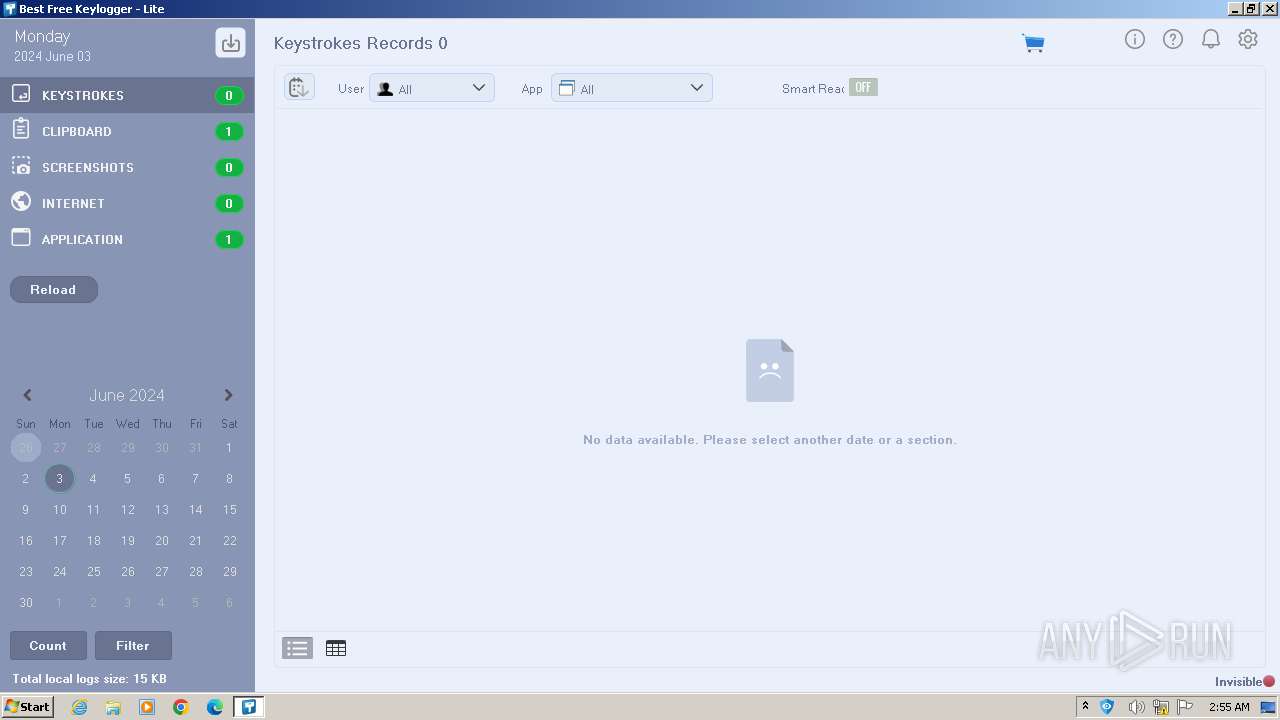
Task: Select the APPLICATION section
Action: (127, 239)
